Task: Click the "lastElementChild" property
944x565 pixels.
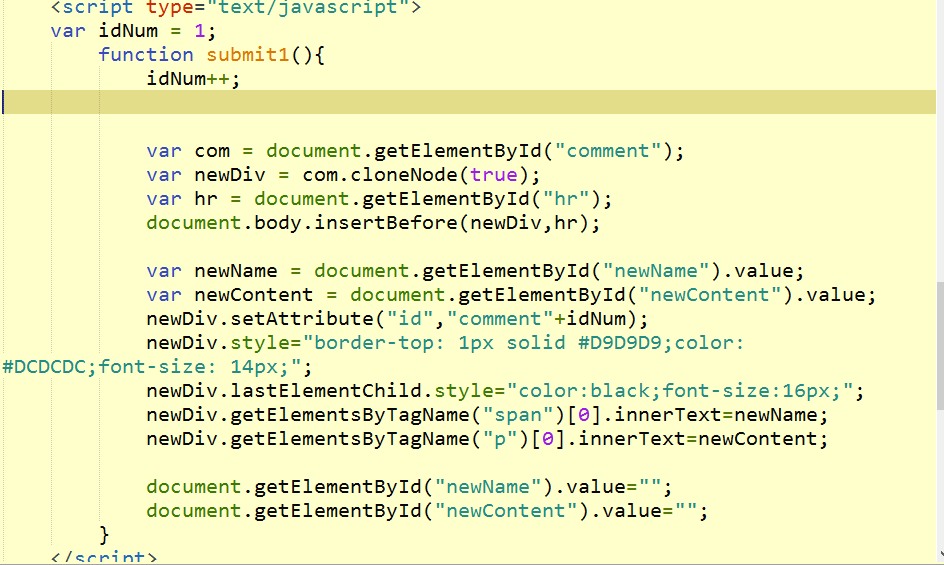Action: [x=326, y=391]
